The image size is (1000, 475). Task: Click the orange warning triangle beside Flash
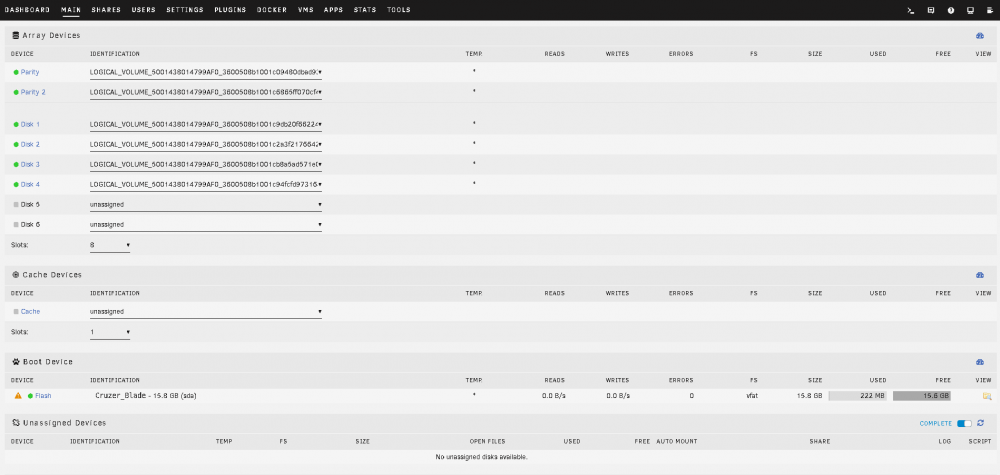pos(18,396)
